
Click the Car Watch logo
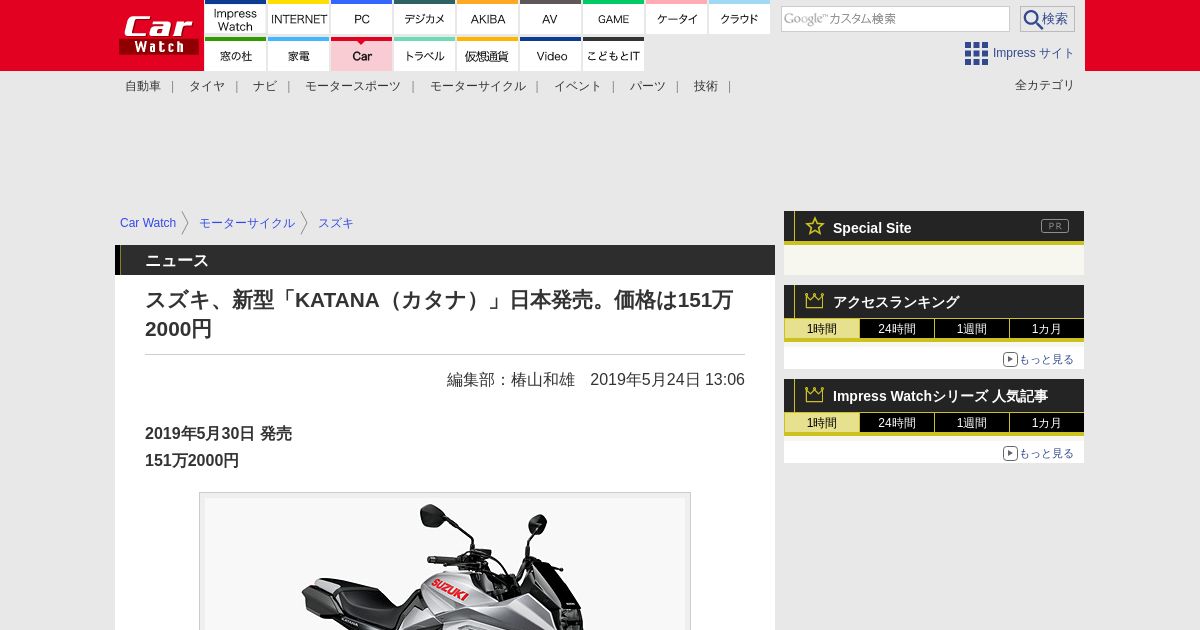pyautogui.click(x=159, y=35)
